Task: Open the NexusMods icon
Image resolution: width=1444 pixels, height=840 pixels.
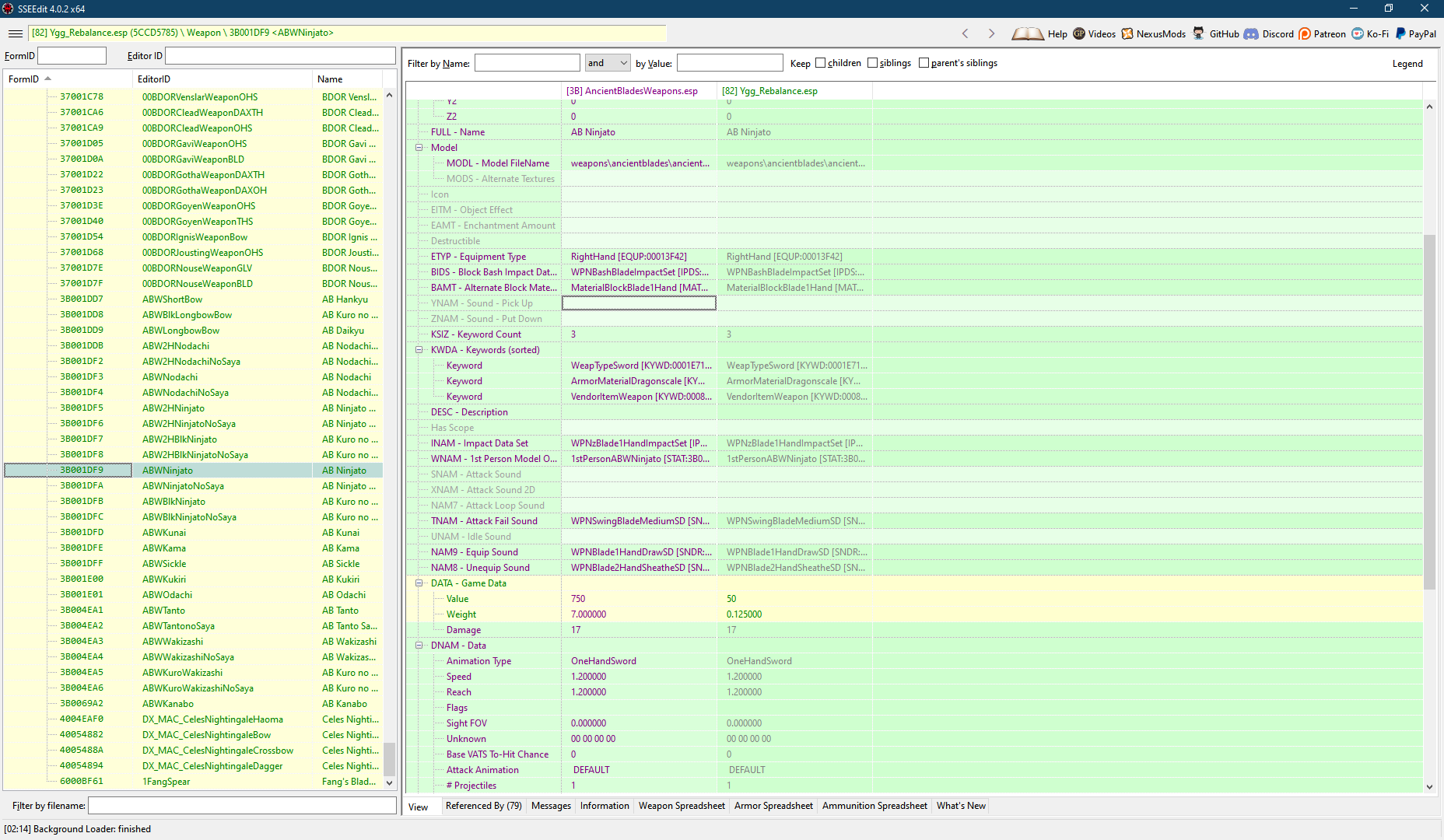Action: (1127, 33)
